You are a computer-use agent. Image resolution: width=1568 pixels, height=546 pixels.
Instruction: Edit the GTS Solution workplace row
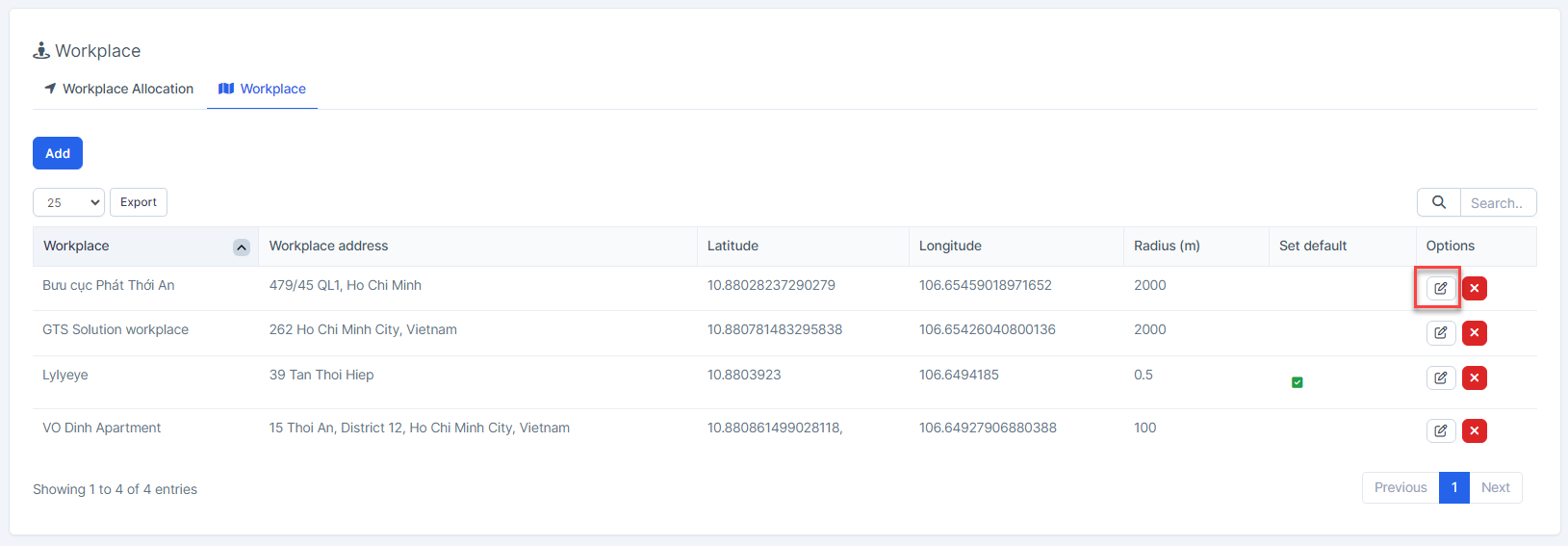point(1440,333)
